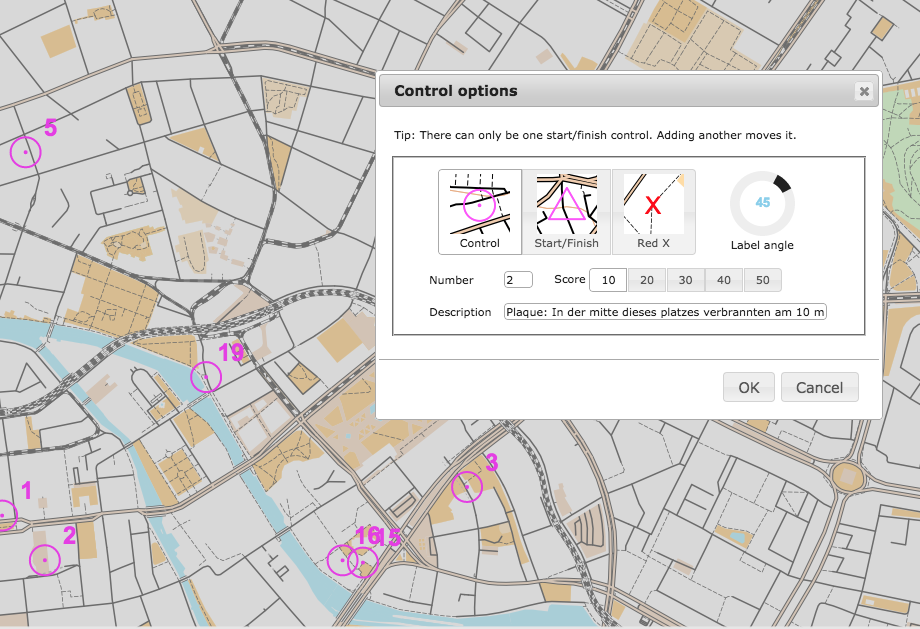The height and width of the screenshot is (629, 920).
Task: Confirm with the OK button
Action: point(749,387)
